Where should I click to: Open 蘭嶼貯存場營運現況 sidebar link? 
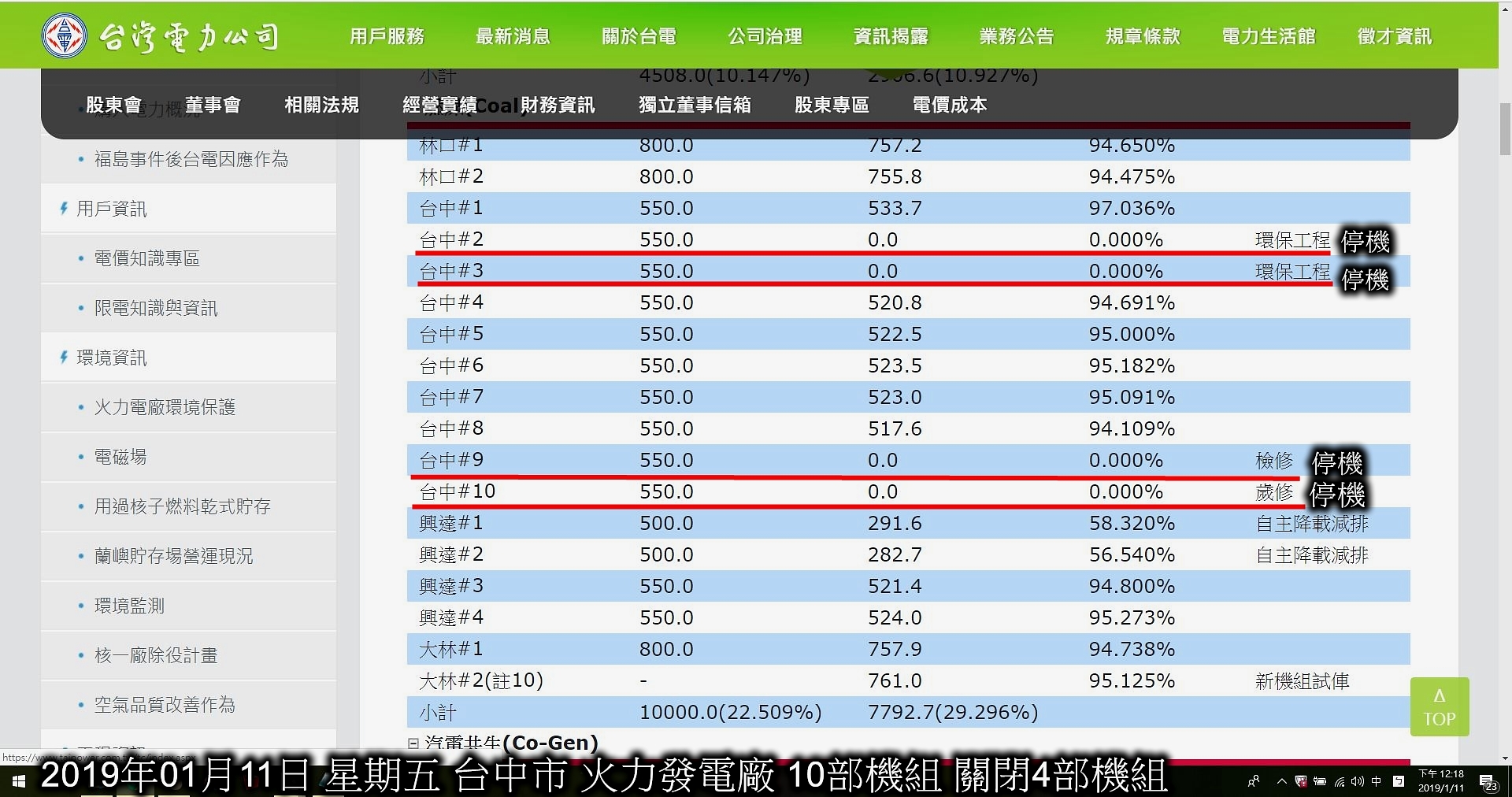tap(174, 556)
